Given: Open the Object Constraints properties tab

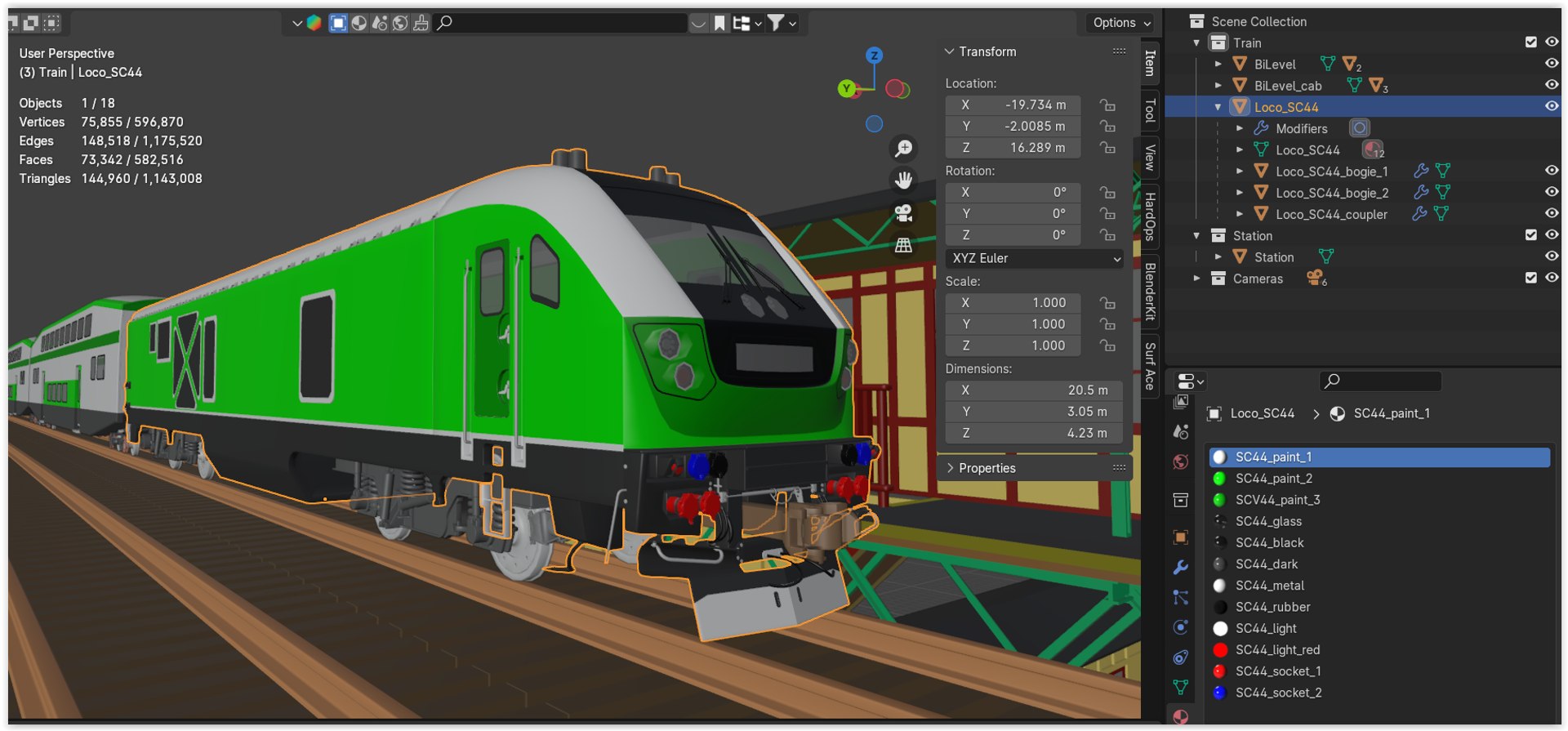Looking at the screenshot, I should (1180, 657).
